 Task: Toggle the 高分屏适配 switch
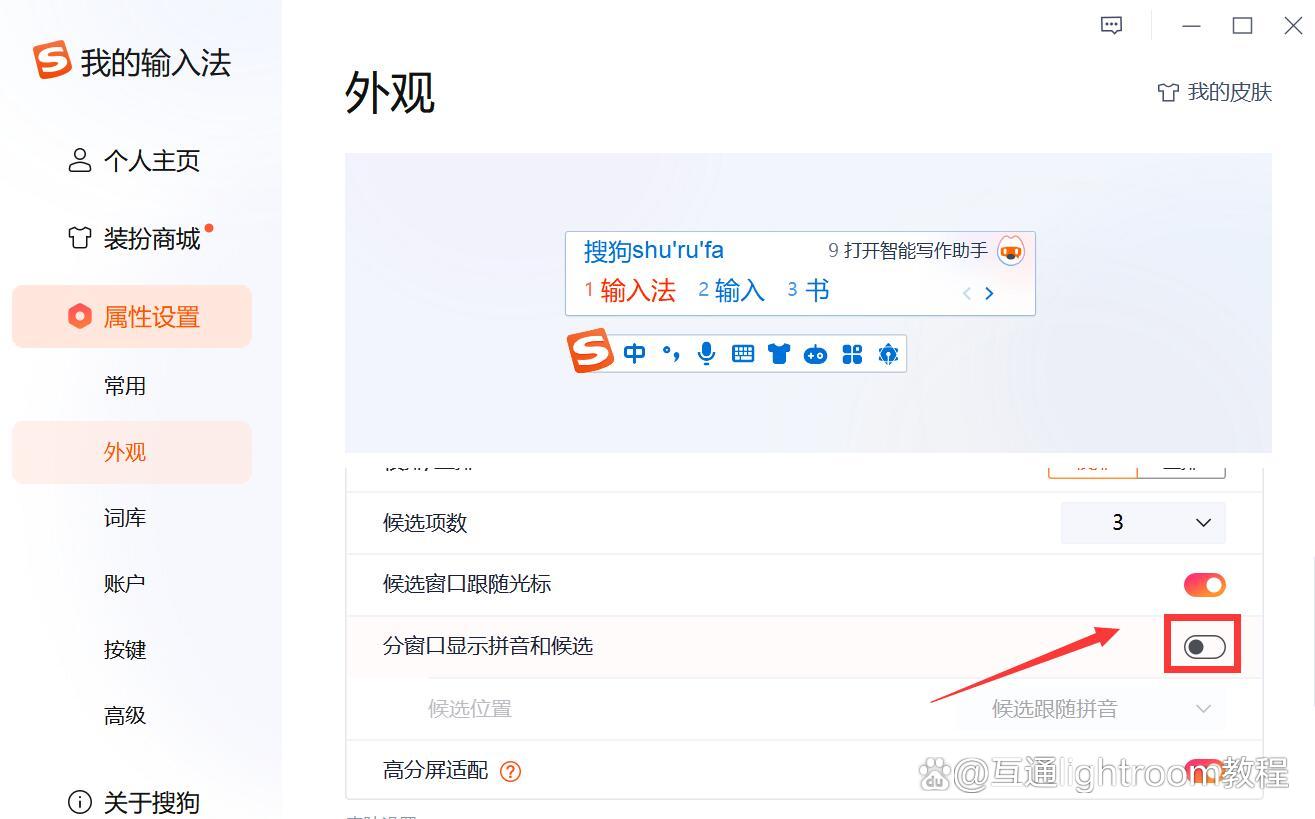coord(1203,770)
